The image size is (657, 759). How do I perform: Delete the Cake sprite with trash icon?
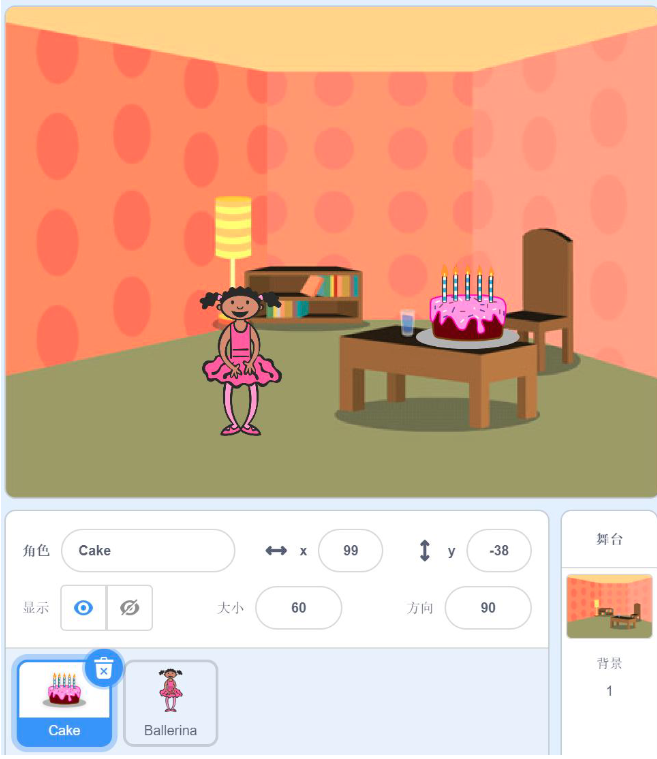(104, 669)
